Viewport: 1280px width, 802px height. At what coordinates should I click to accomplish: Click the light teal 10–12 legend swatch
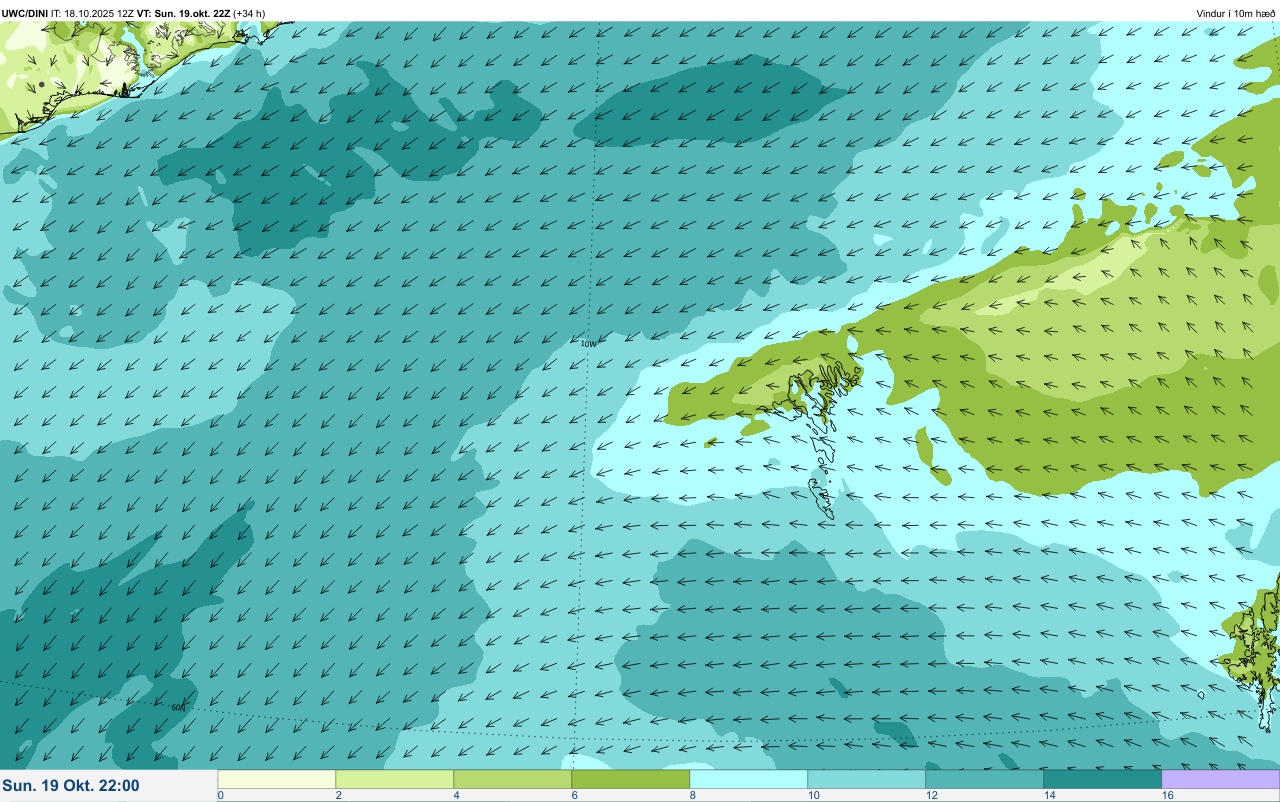coord(867,779)
